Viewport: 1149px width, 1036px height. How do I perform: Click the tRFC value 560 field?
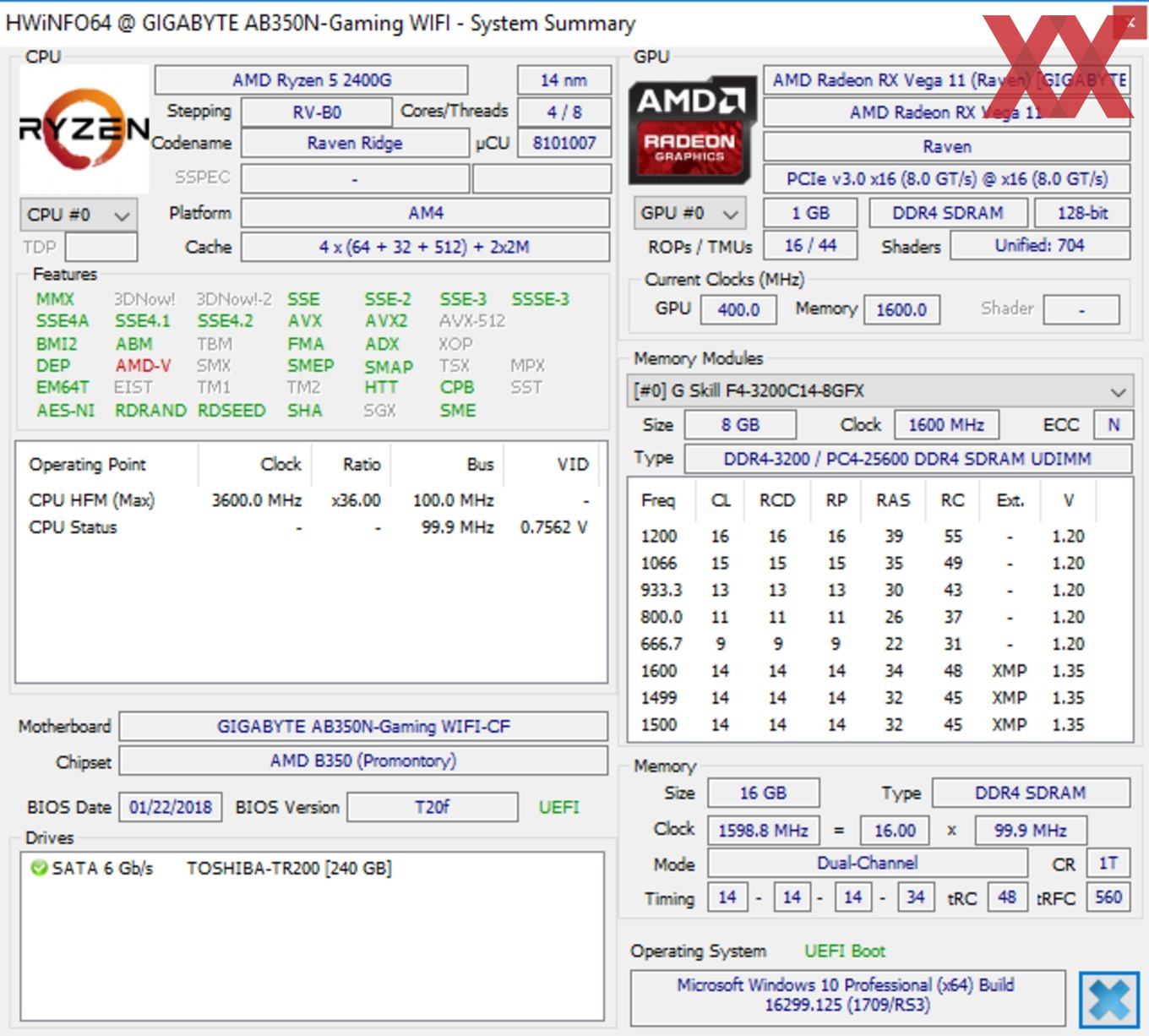tap(1108, 897)
